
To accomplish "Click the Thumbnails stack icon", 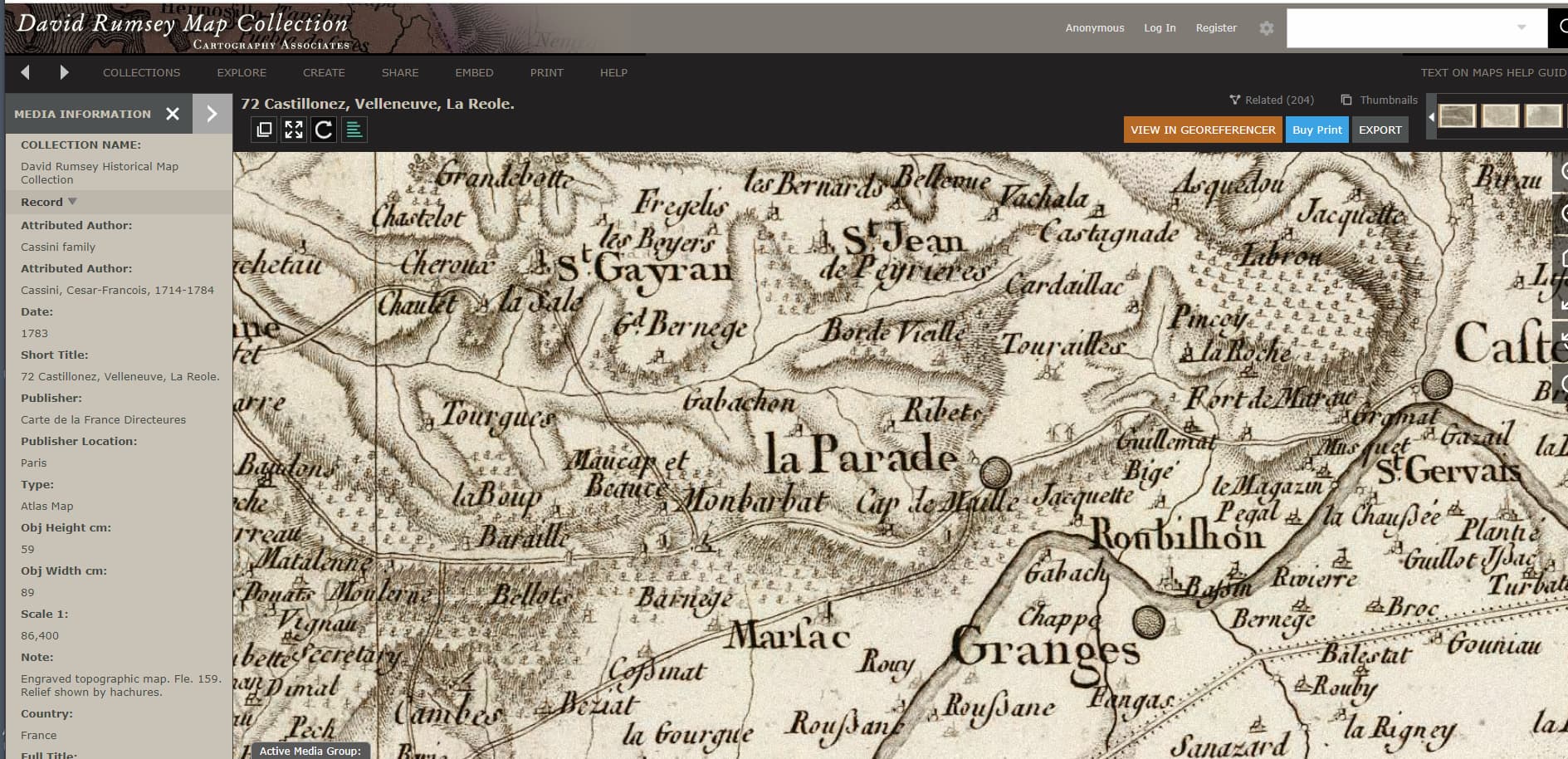I will (x=1346, y=100).
